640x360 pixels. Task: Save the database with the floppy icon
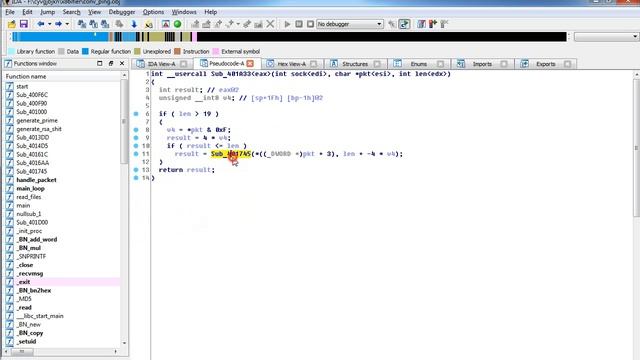coord(24,24)
